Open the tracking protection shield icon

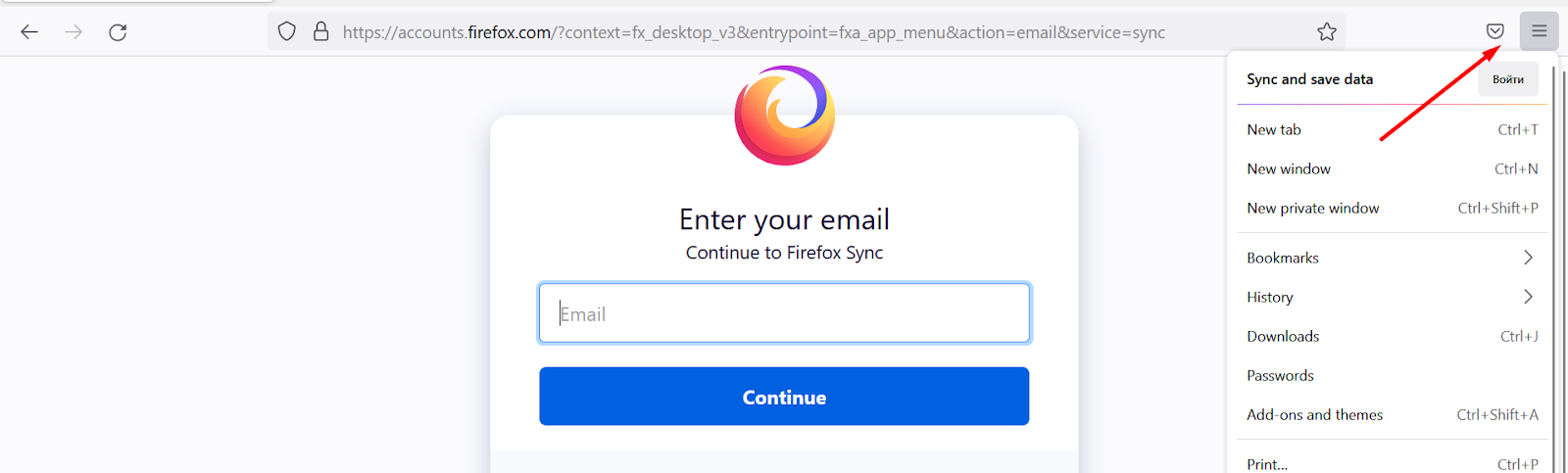(x=286, y=32)
